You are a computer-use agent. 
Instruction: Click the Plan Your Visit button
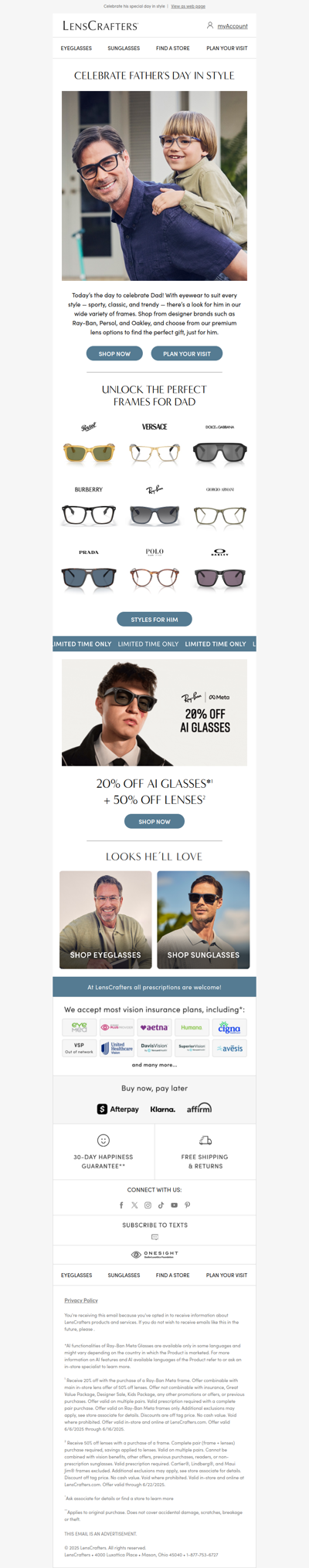[x=186, y=353]
